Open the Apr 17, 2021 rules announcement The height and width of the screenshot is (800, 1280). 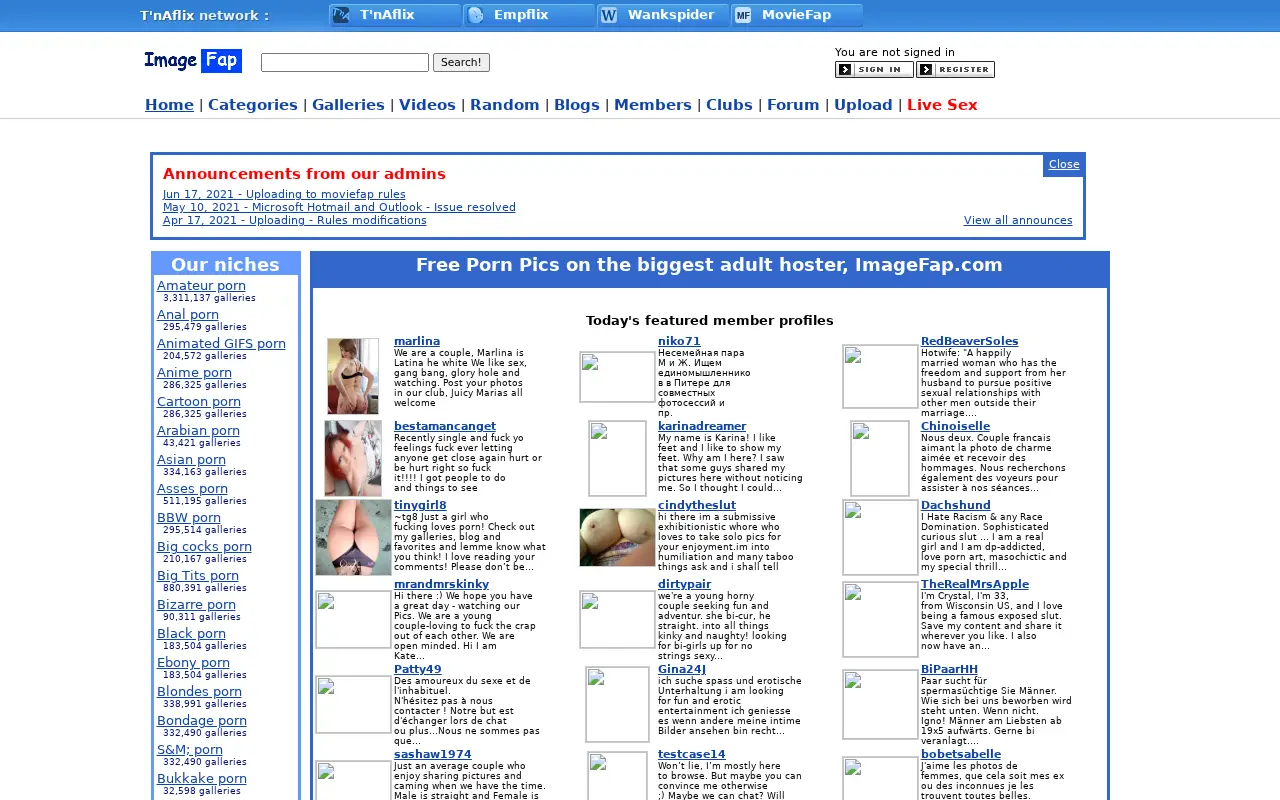pyautogui.click(x=294, y=220)
